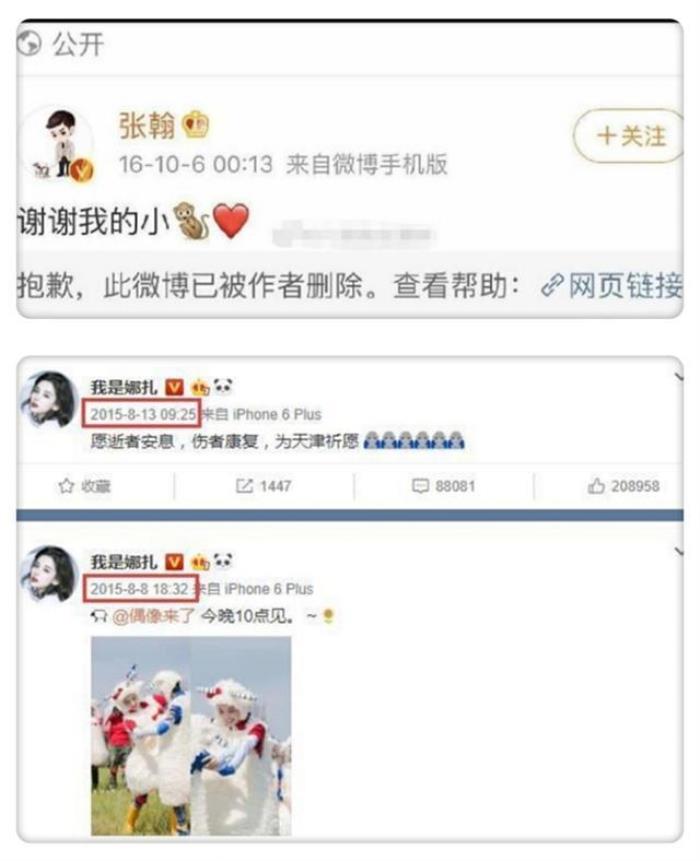Click the orange V verified badge on first post
Viewport: 700px width, 861px height.
click(174, 388)
